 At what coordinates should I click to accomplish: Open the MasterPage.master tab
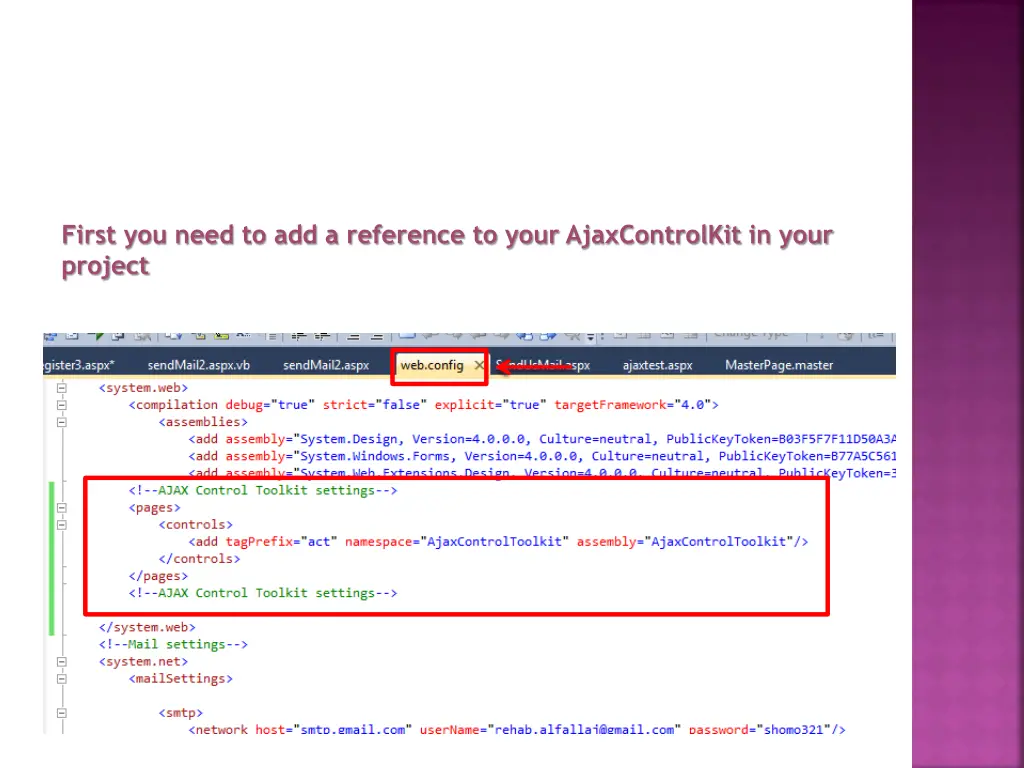click(779, 365)
